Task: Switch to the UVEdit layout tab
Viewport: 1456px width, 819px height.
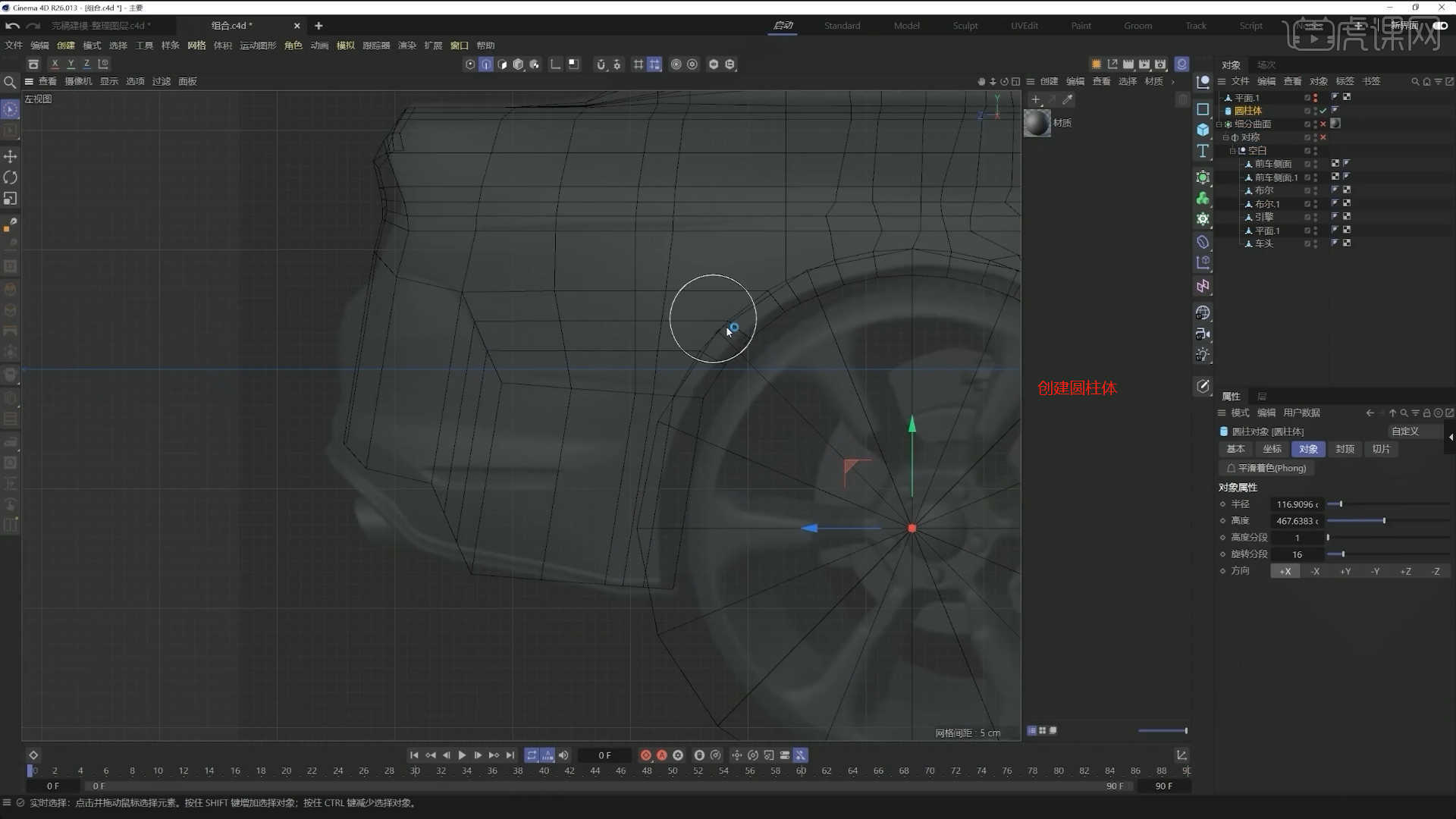Action: click(x=1025, y=26)
